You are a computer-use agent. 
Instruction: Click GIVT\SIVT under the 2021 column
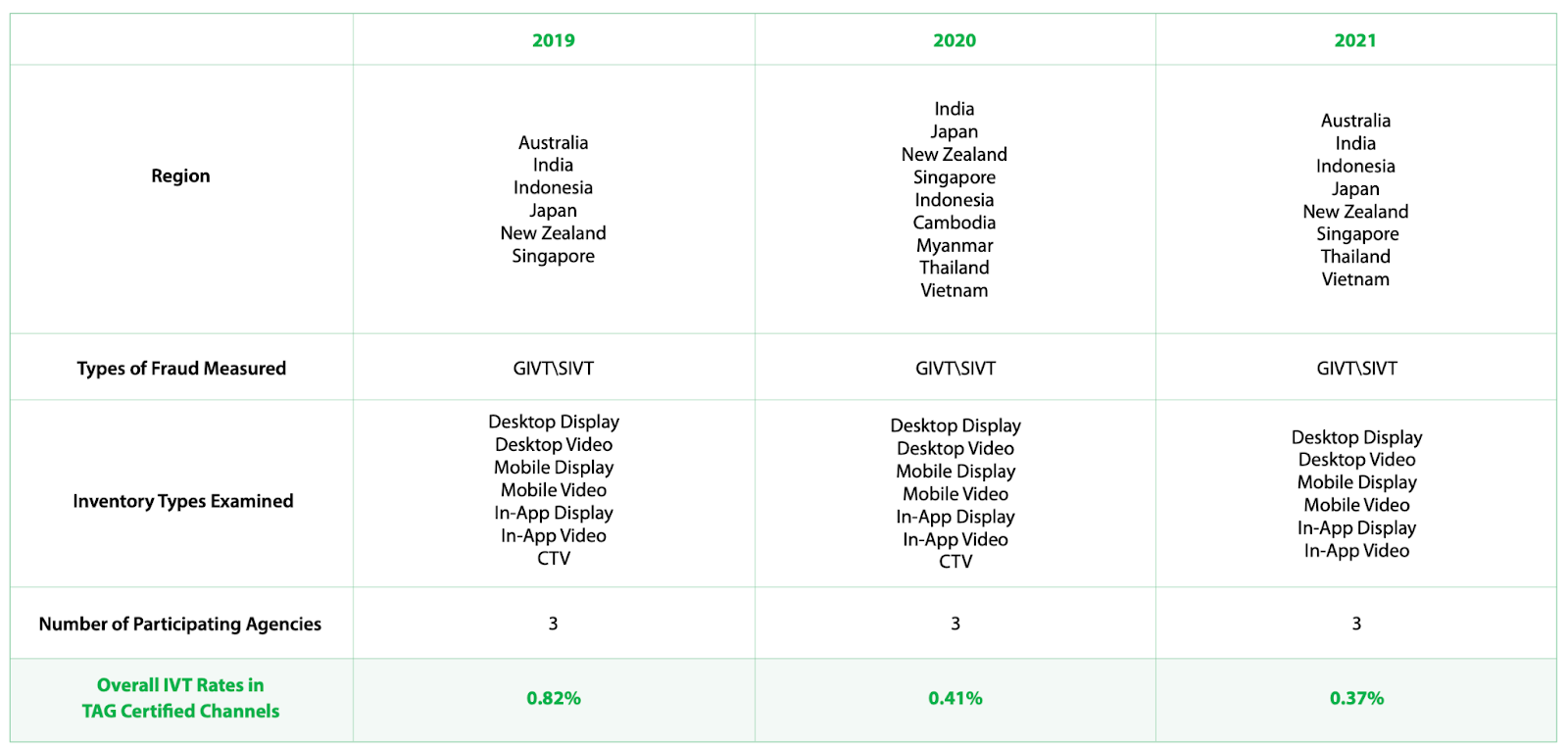point(1356,369)
